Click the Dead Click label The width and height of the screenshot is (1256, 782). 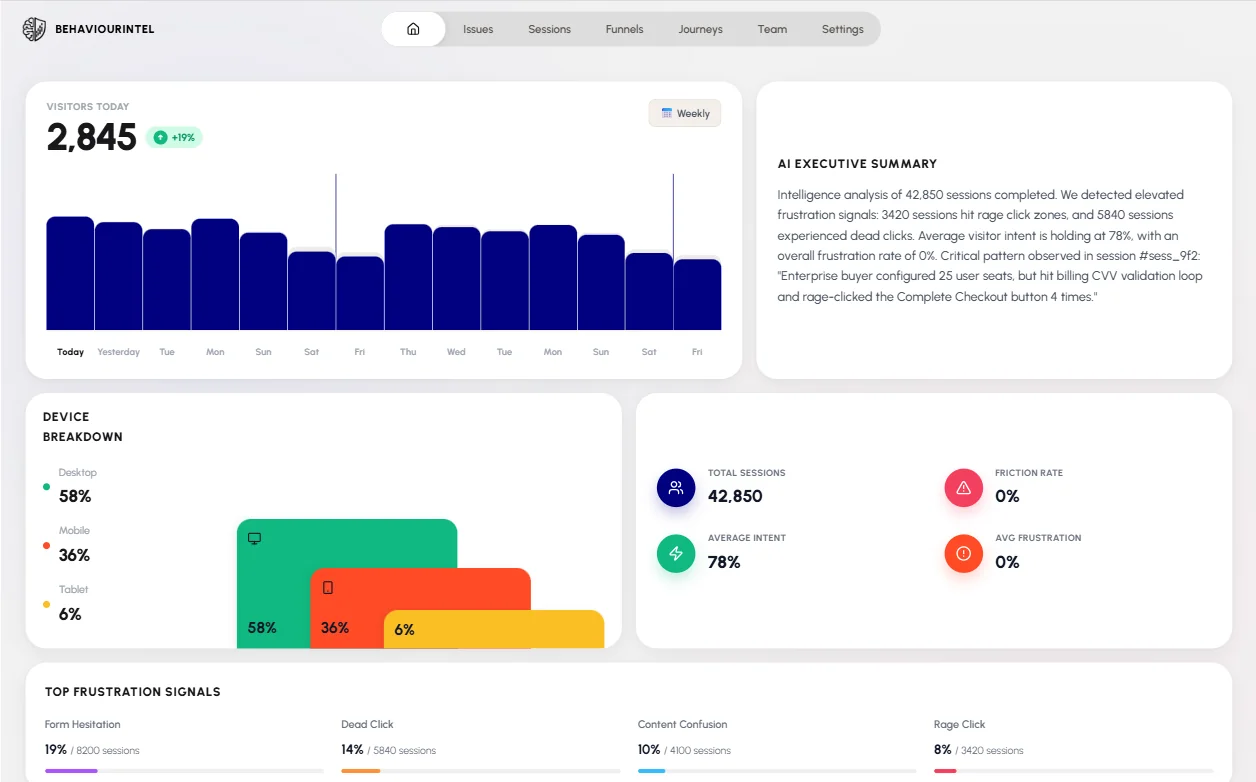tap(367, 724)
